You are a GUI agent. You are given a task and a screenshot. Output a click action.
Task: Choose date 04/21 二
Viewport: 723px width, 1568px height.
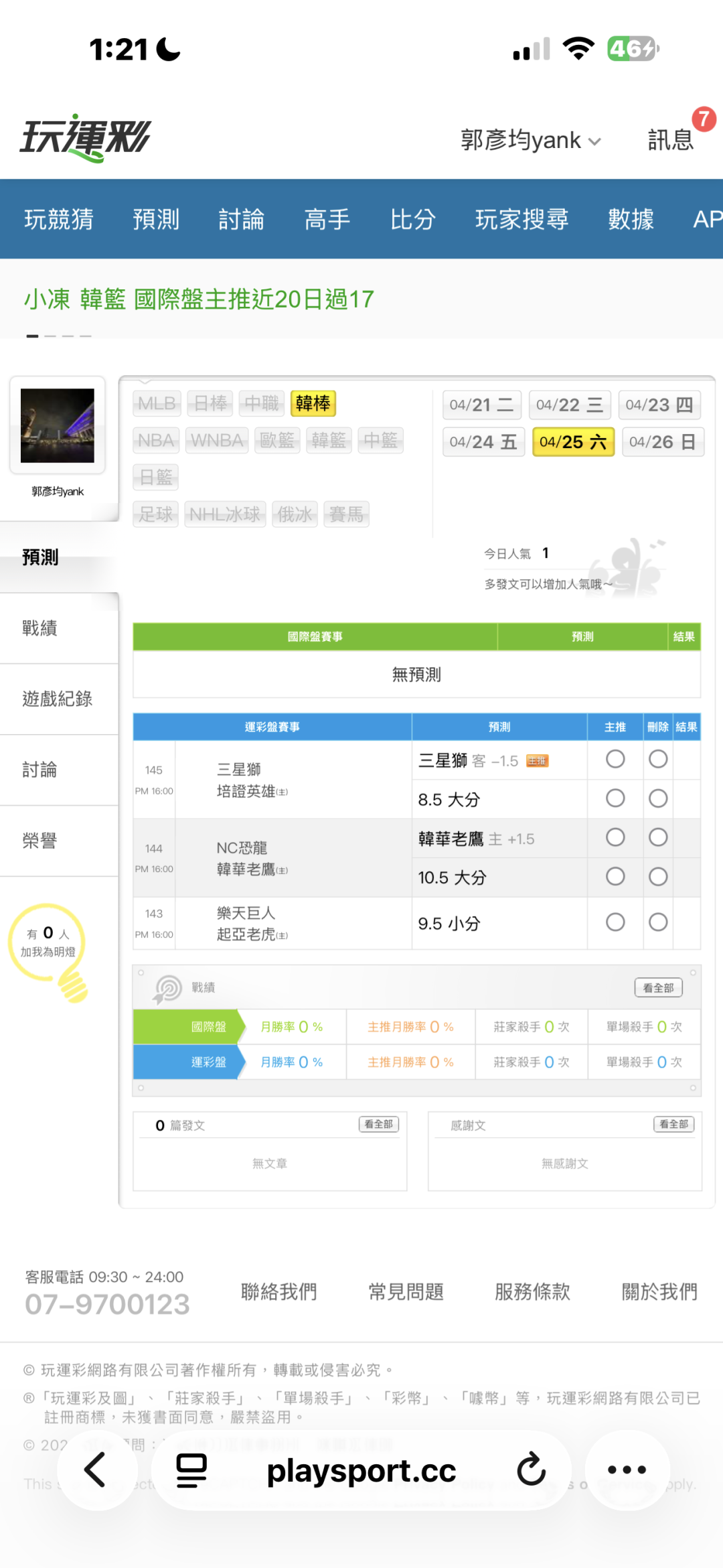(483, 405)
